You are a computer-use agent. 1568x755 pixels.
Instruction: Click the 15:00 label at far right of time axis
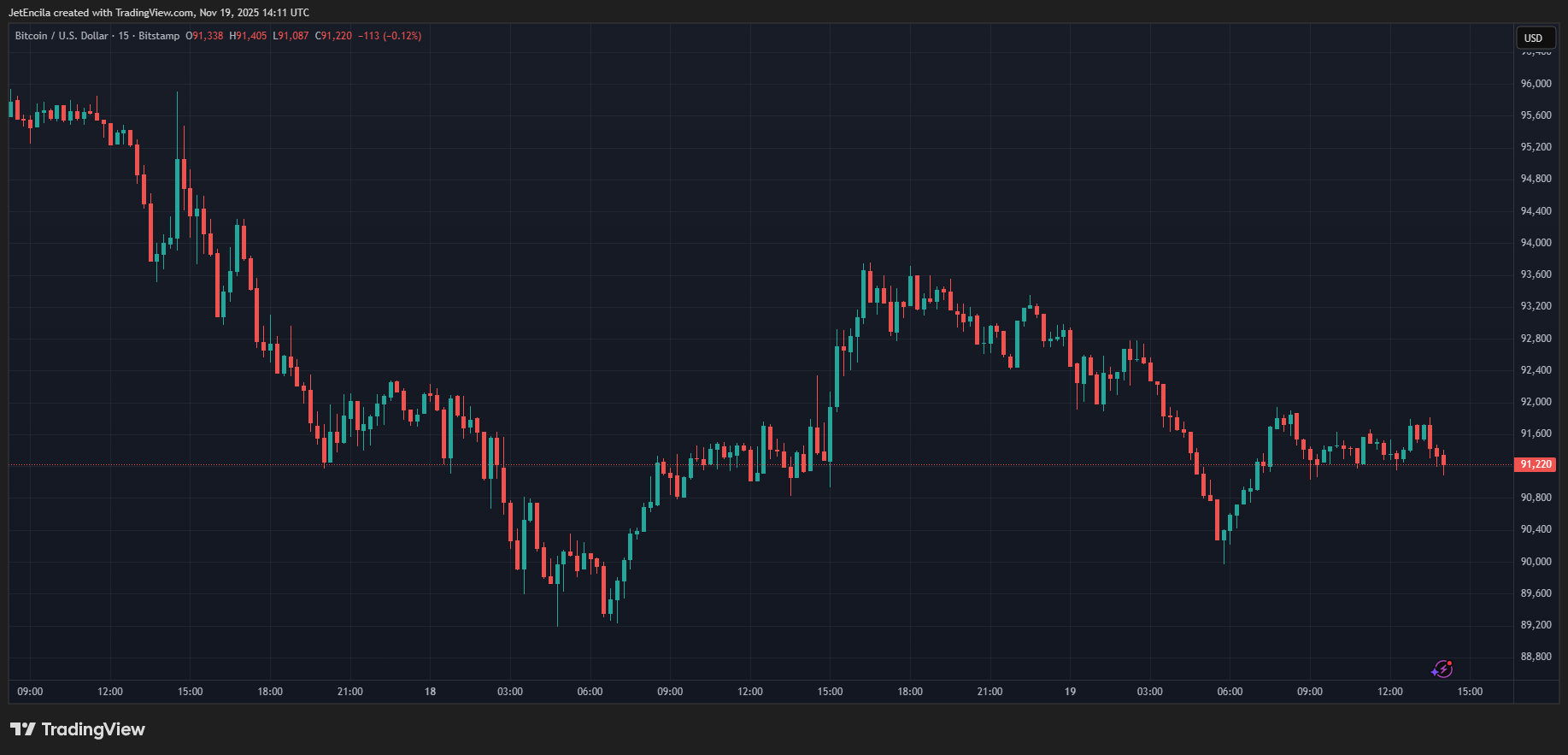pyautogui.click(x=1470, y=692)
